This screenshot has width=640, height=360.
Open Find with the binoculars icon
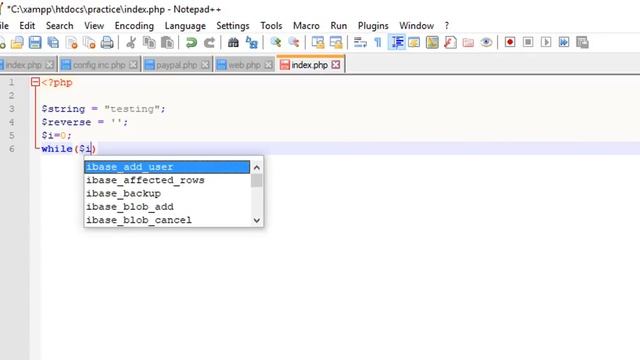tap(233, 42)
